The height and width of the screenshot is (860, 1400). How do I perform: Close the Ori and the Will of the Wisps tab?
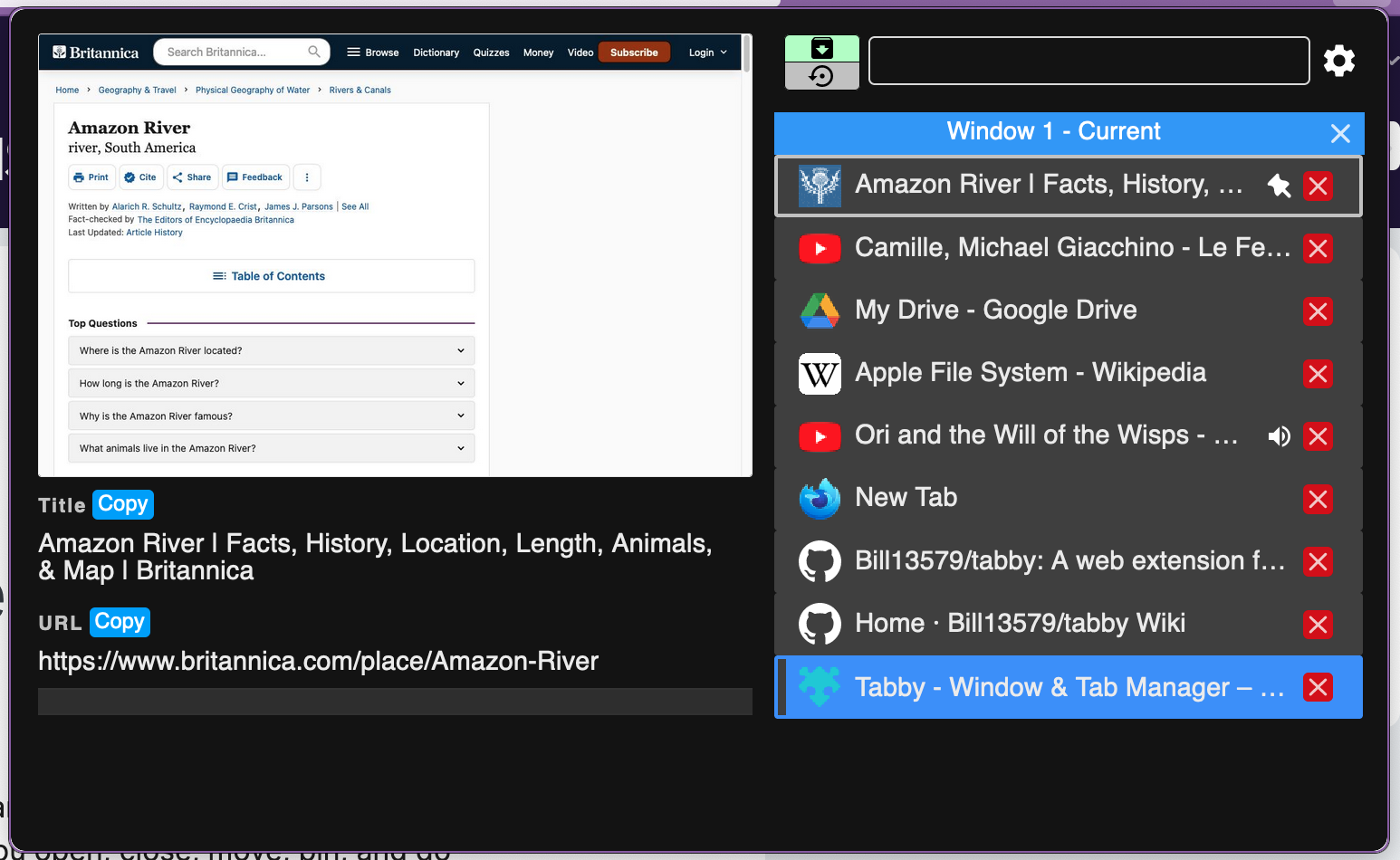(1318, 436)
